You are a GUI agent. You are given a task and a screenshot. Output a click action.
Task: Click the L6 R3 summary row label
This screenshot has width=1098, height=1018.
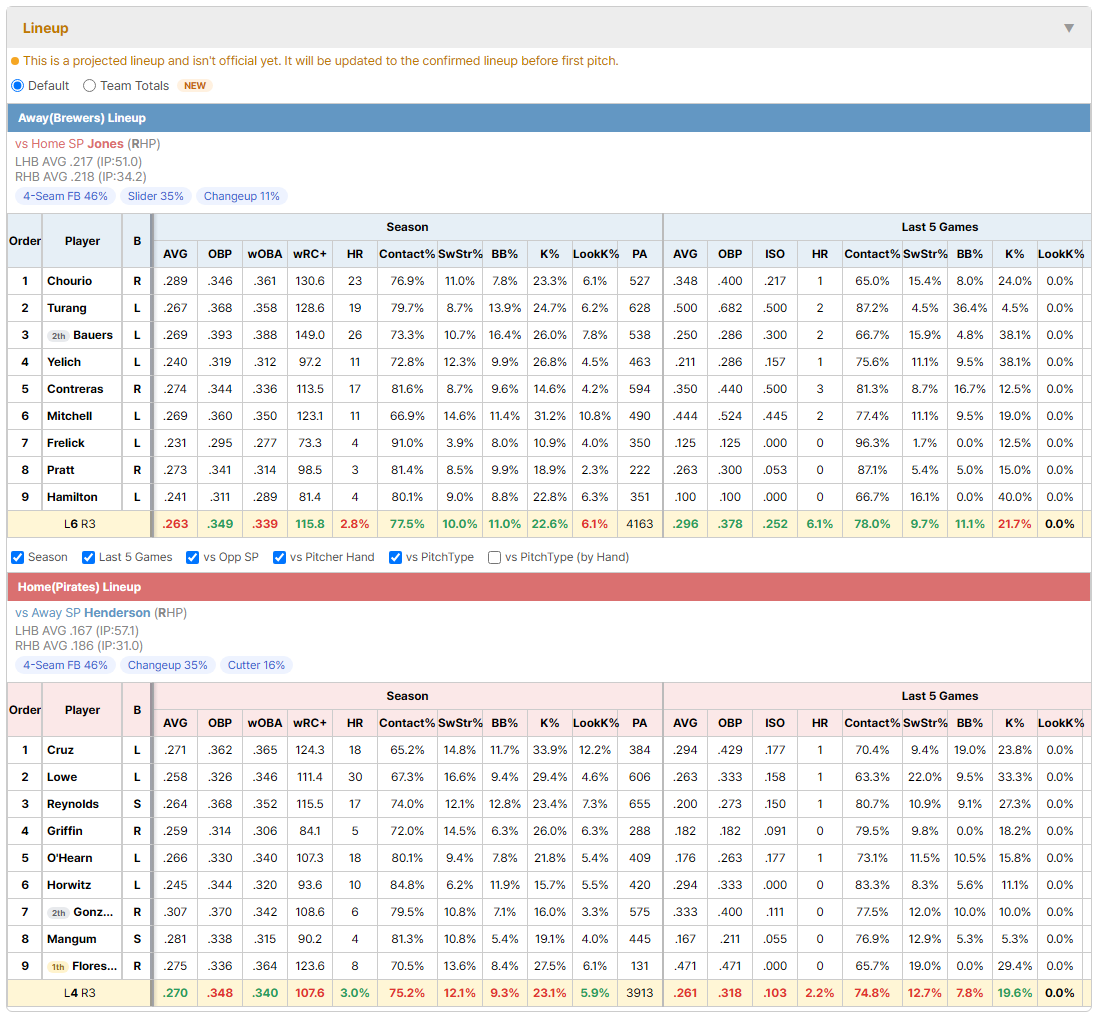[x=79, y=524]
